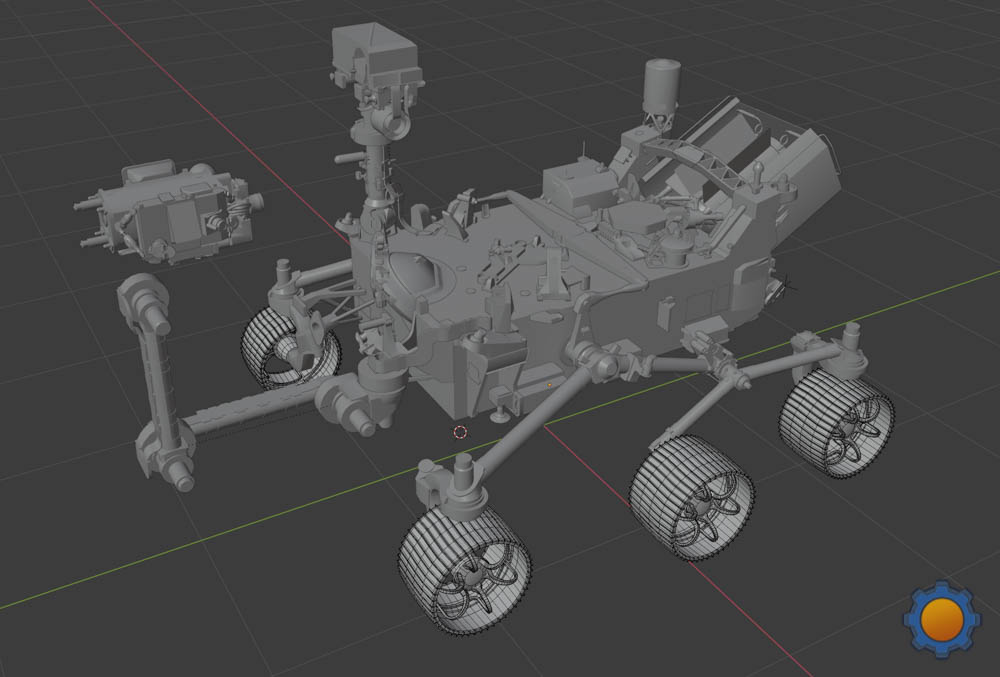Image resolution: width=1000 pixels, height=677 pixels.
Task: Select the rover's mast camera head box
Action: [376, 57]
